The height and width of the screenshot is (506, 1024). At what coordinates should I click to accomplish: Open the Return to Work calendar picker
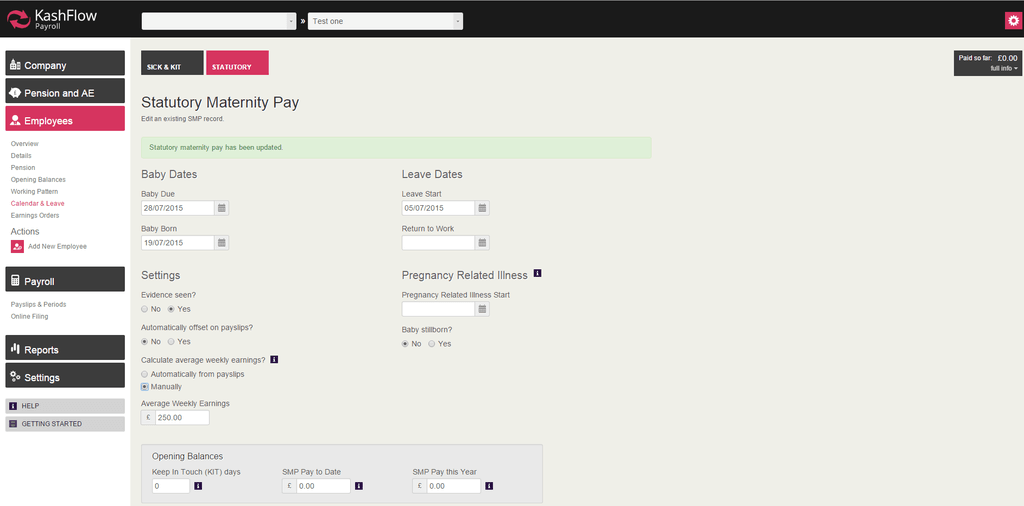pyautogui.click(x=482, y=243)
